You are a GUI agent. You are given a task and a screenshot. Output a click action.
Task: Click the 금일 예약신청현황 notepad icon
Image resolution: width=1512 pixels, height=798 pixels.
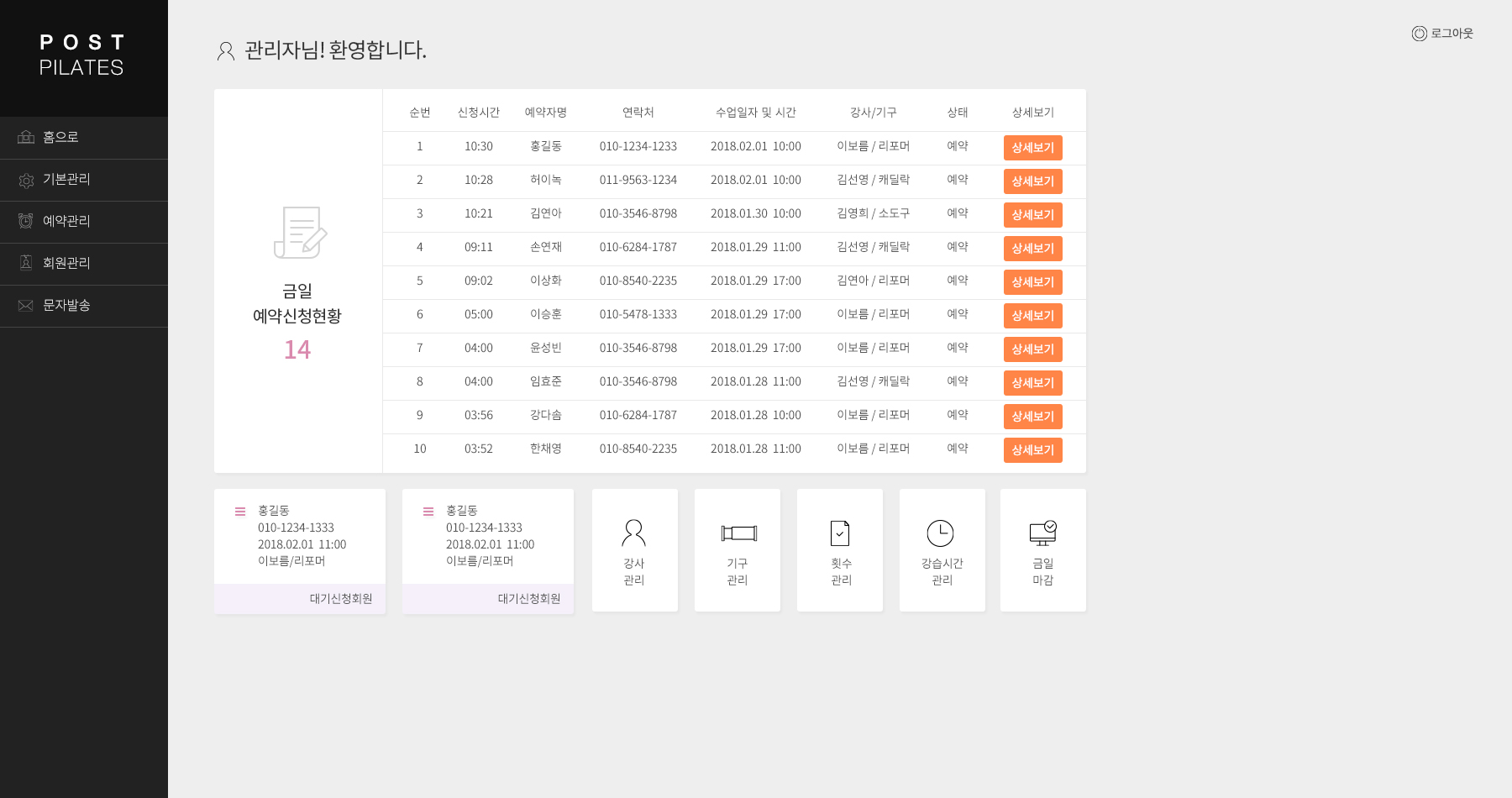tap(300, 233)
